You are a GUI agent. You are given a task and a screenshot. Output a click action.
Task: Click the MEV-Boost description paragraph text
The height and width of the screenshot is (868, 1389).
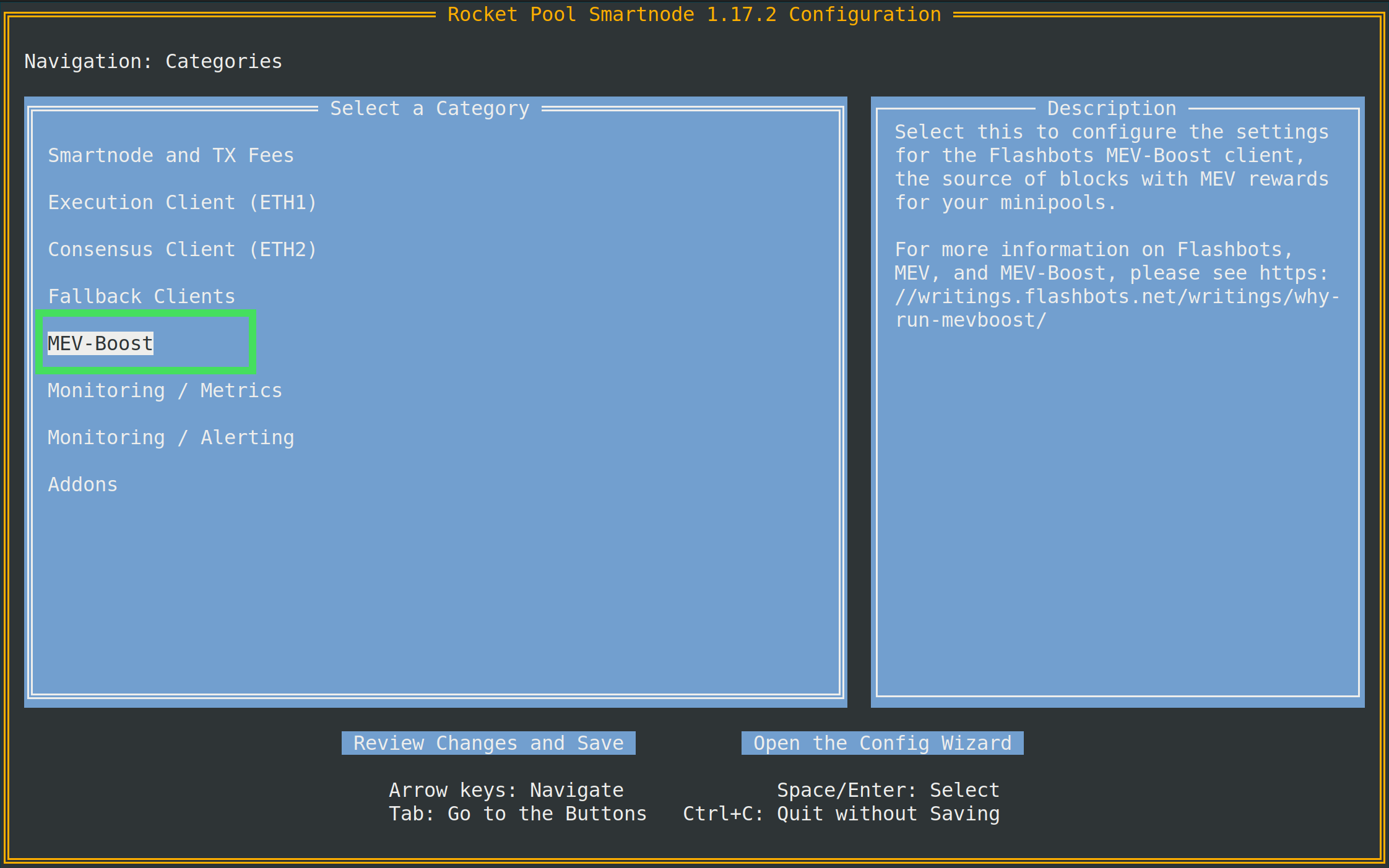tap(1111, 167)
